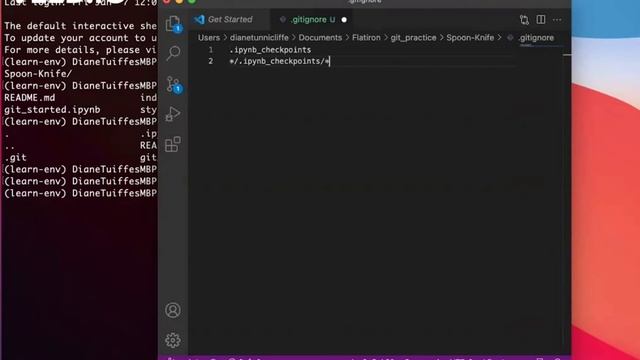Click README.md in the terminal window
This screenshot has height=360, width=640.
click(x=29, y=98)
